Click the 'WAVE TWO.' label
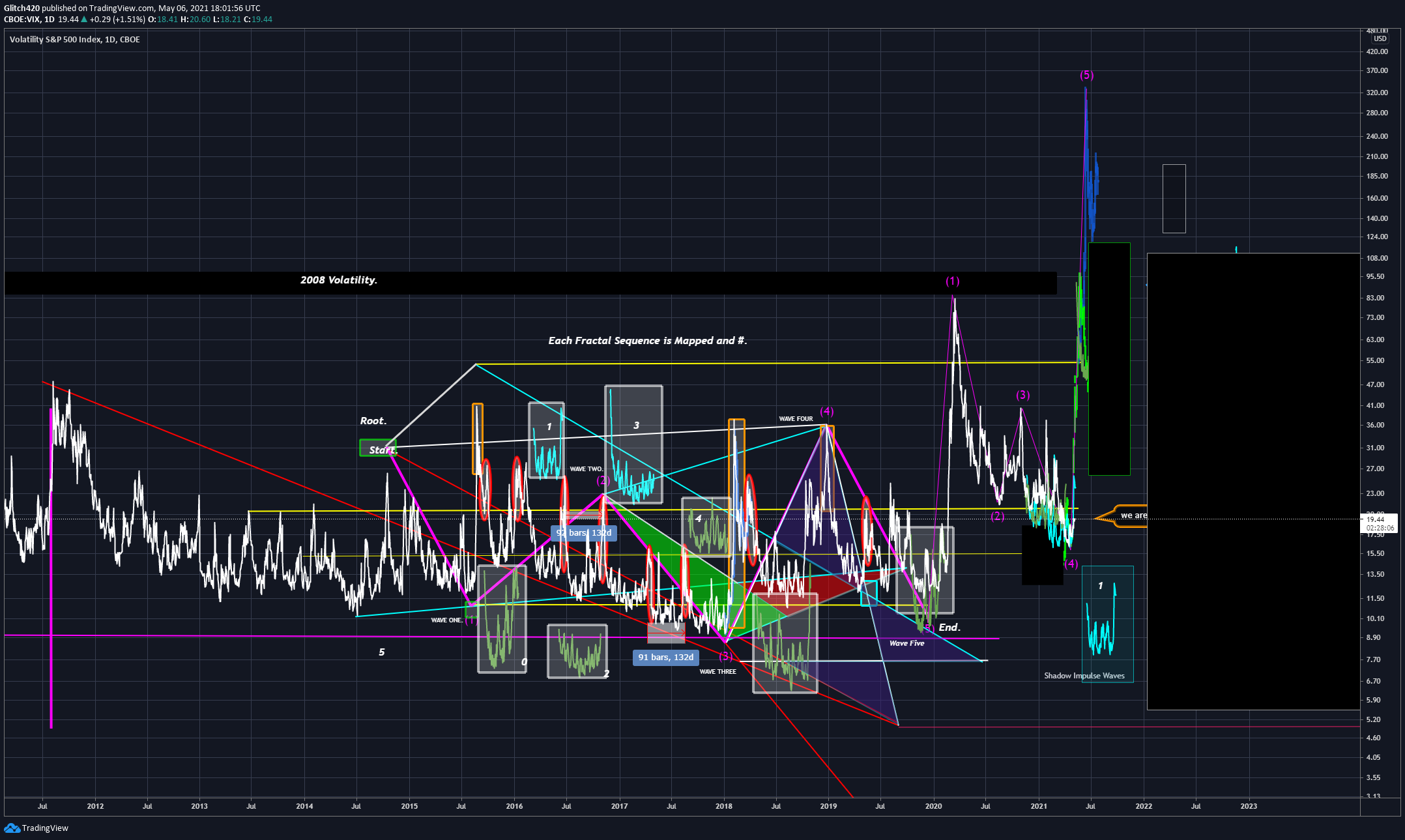Screen dimensions: 1405x840 [x=587, y=469]
